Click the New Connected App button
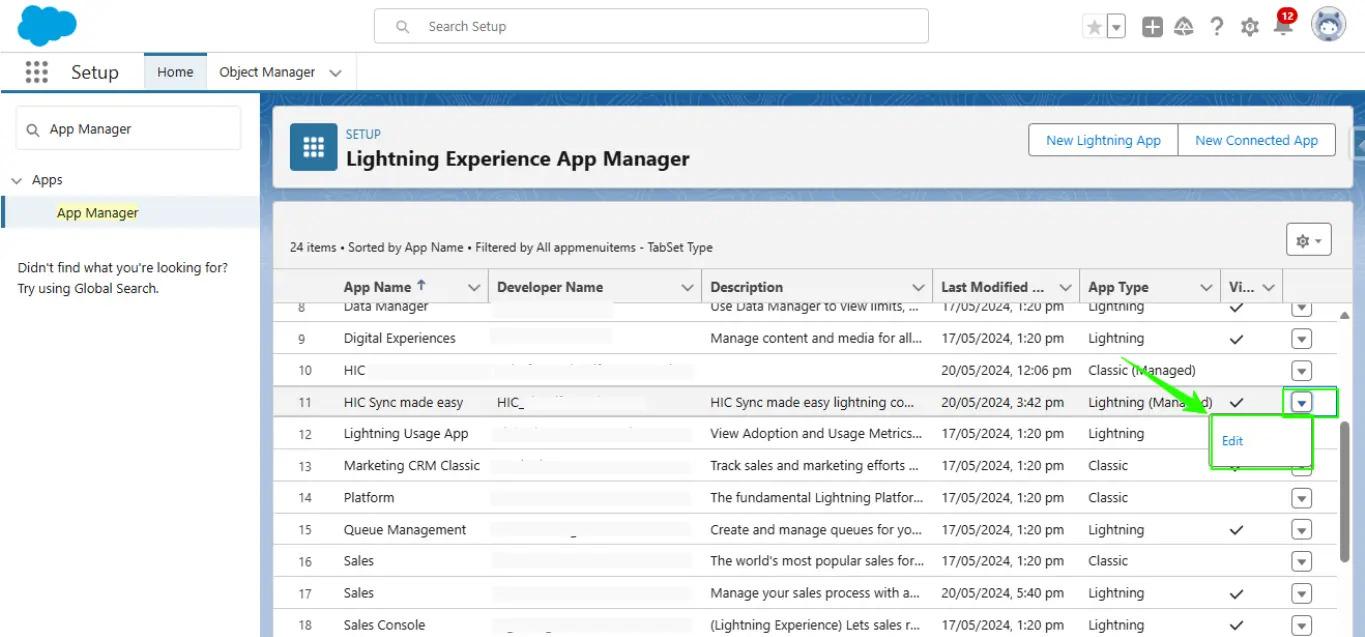The height and width of the screenshot is (637, 1365). click(1256, 140)
